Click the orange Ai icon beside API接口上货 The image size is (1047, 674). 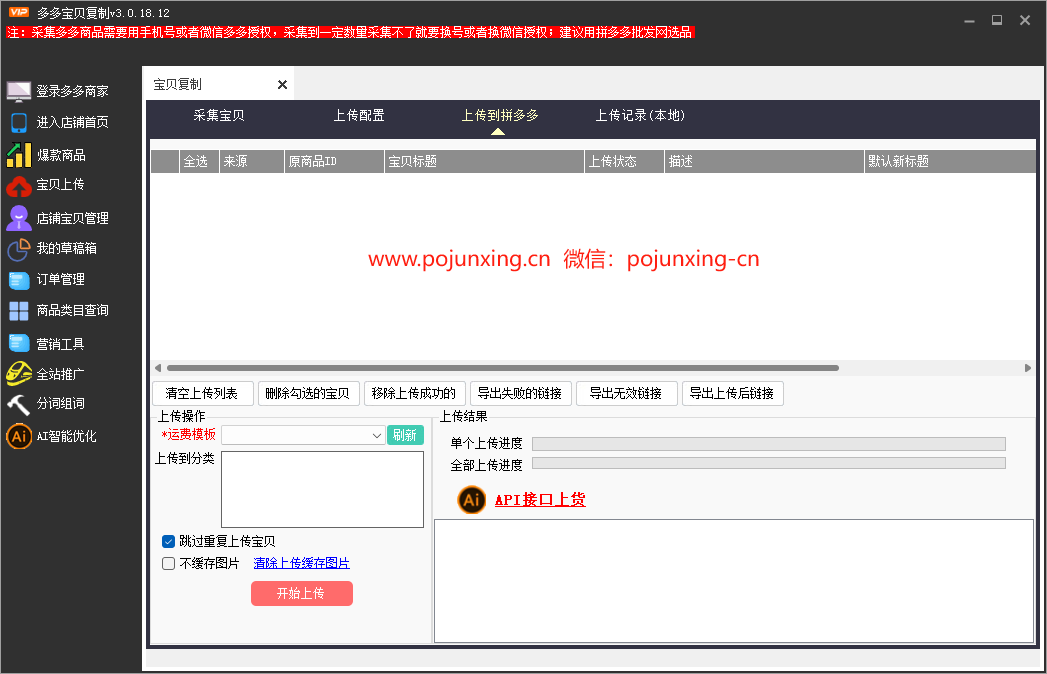point(471,500)
